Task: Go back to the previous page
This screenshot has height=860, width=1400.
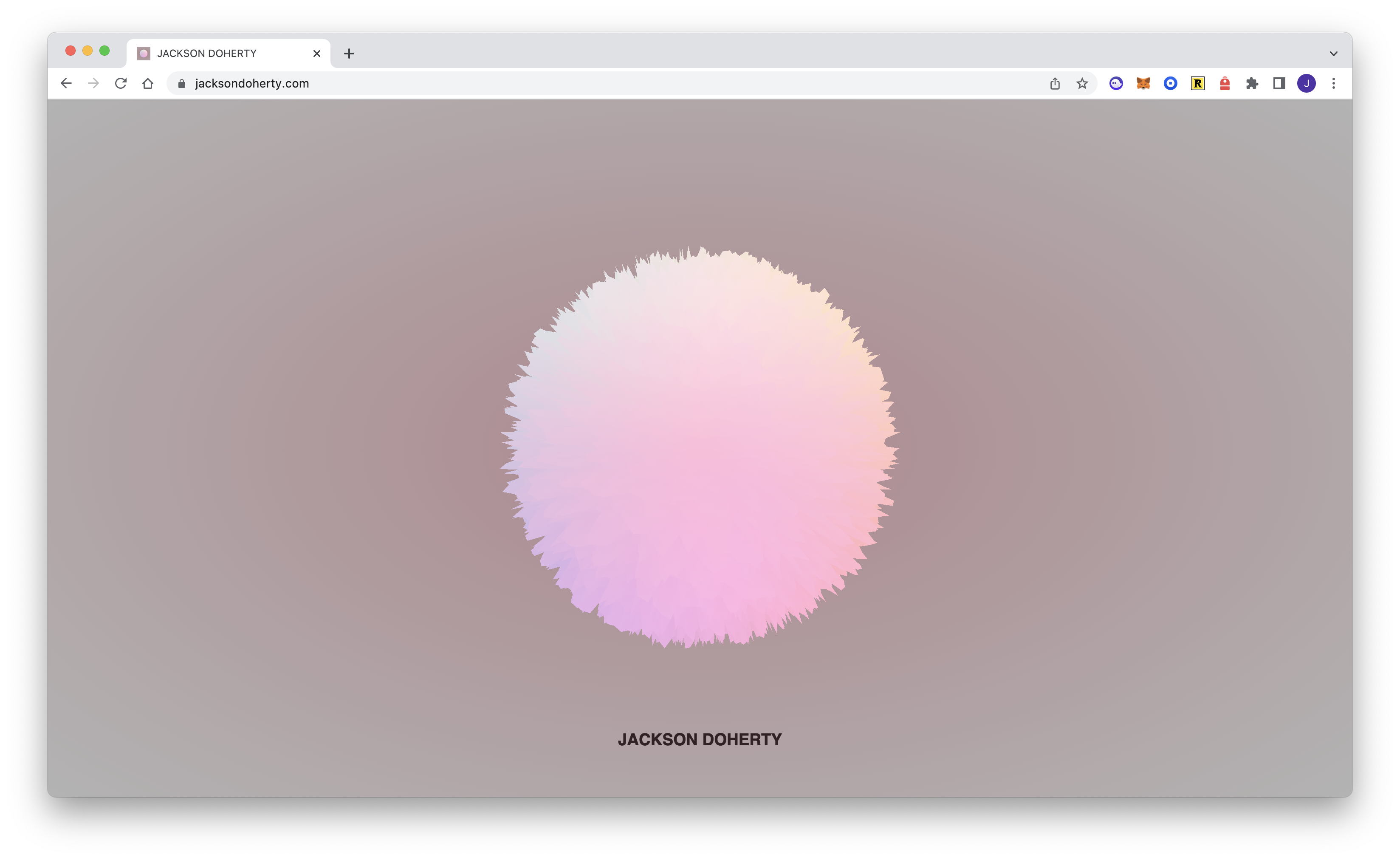Action: [x=66, y=84]
